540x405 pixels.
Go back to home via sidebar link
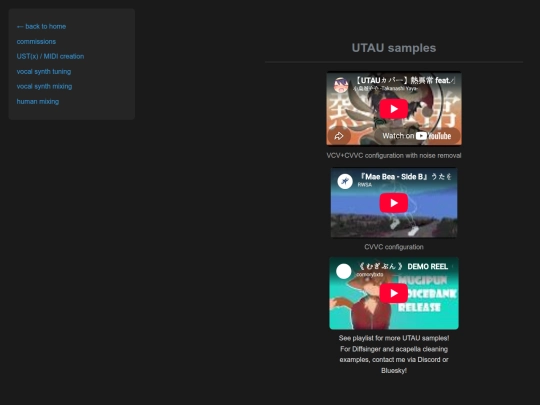click(x=41, y=27)
